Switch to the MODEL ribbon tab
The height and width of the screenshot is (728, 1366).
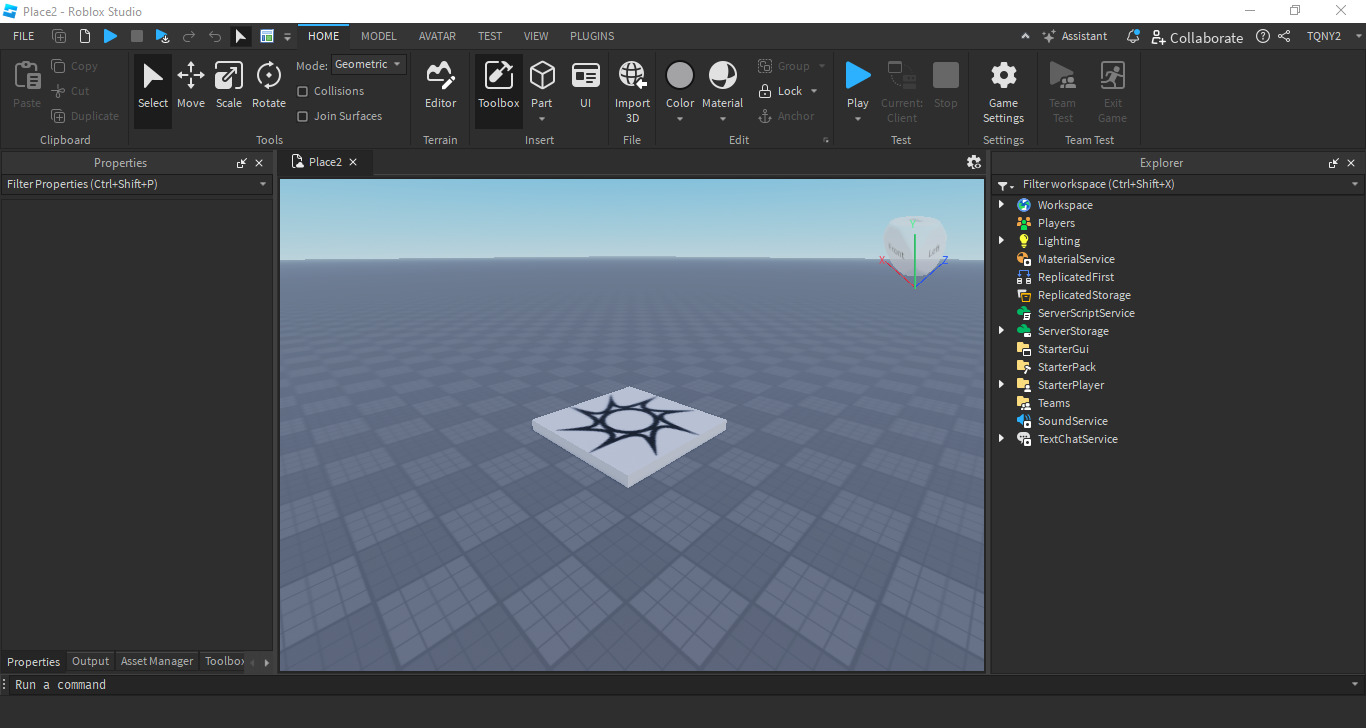(x=379, y=36)
